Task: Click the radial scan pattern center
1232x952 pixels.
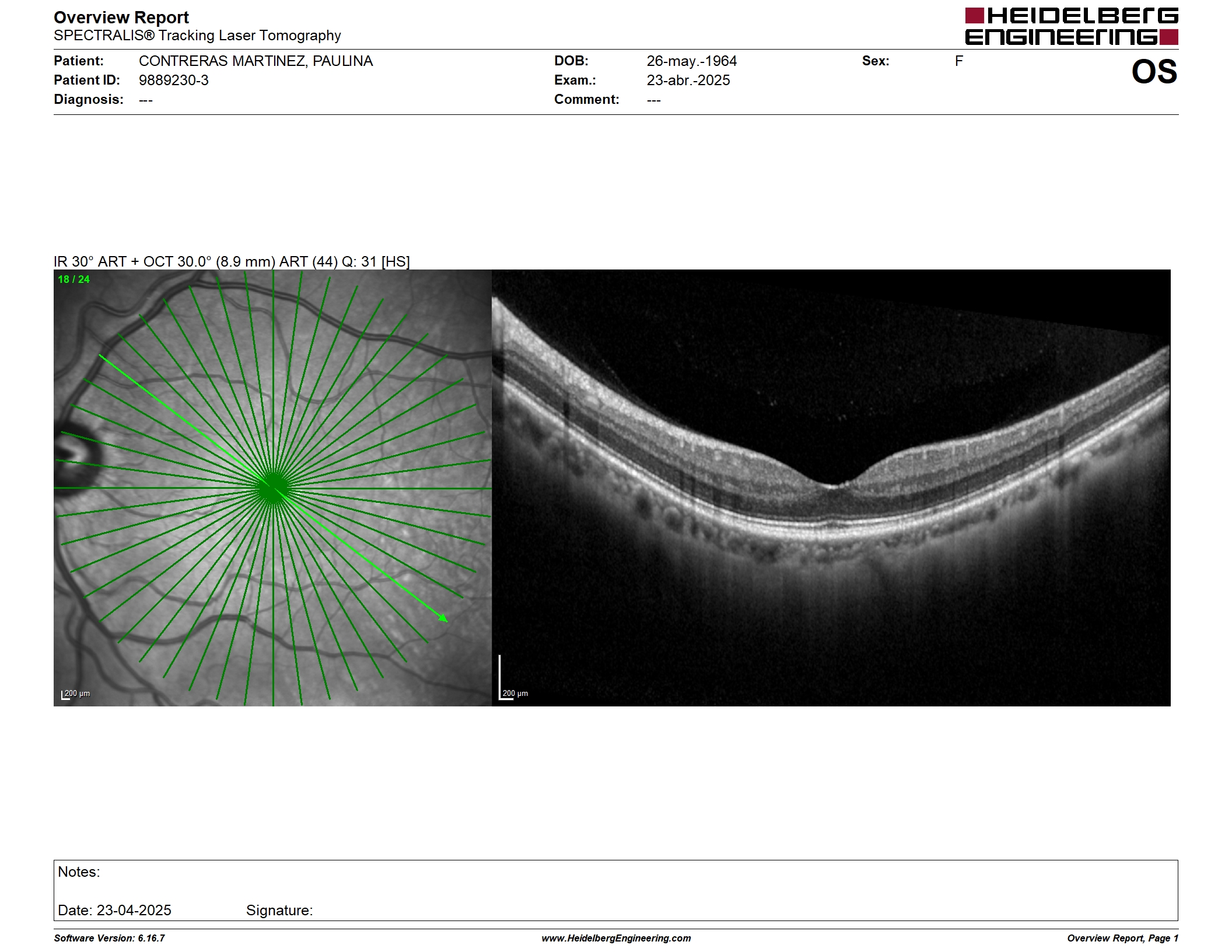Action: pos(273,488)
